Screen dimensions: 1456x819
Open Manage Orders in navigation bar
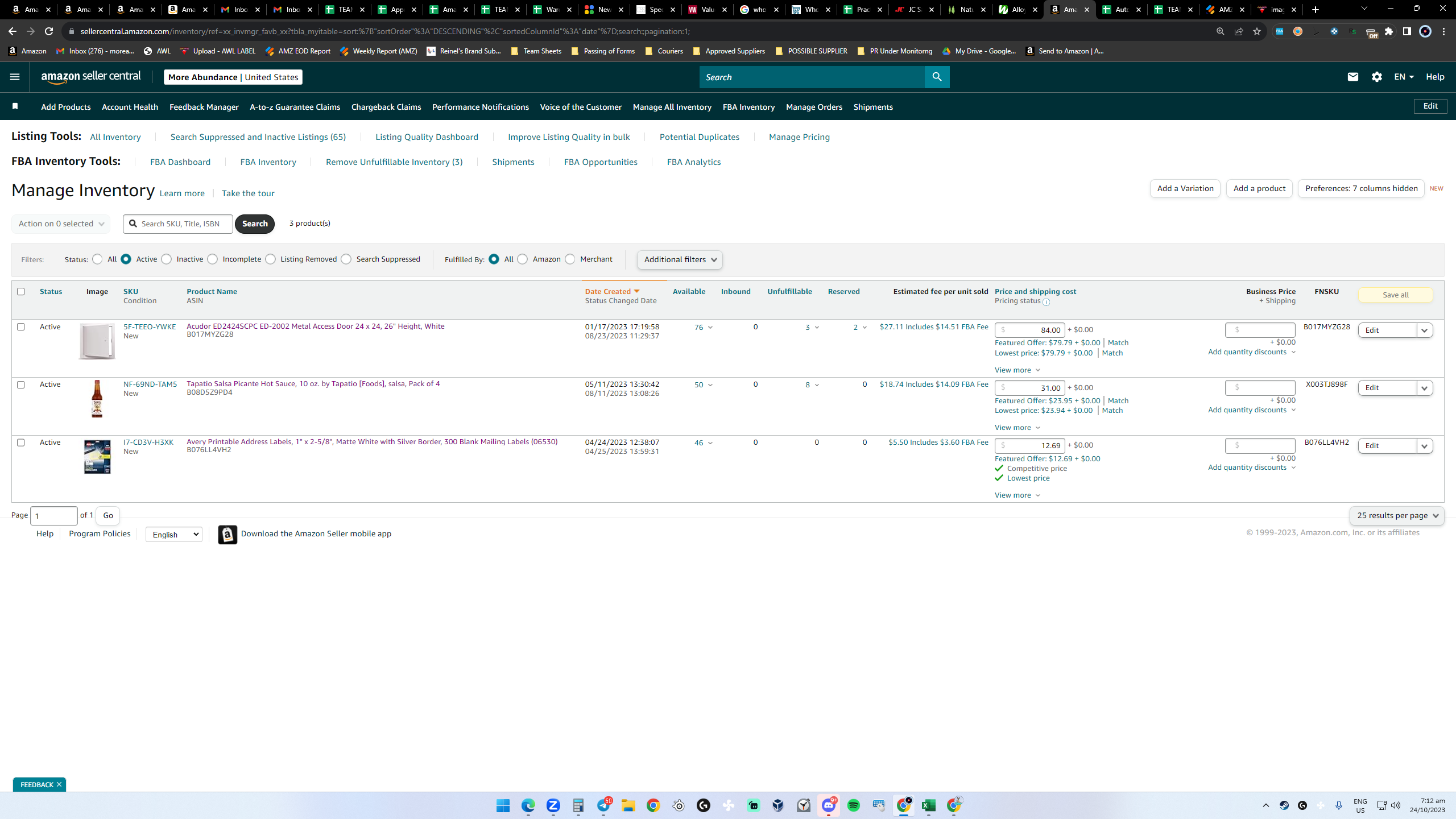(x=814, y=107)
